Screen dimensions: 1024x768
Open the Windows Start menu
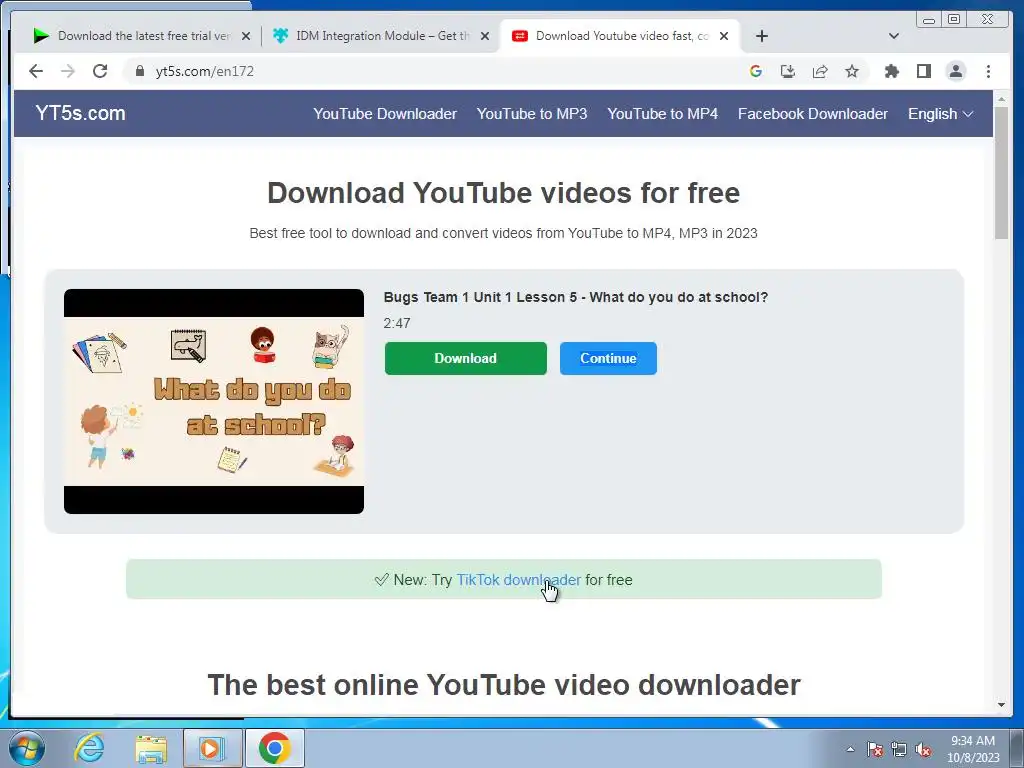[27, 748]
